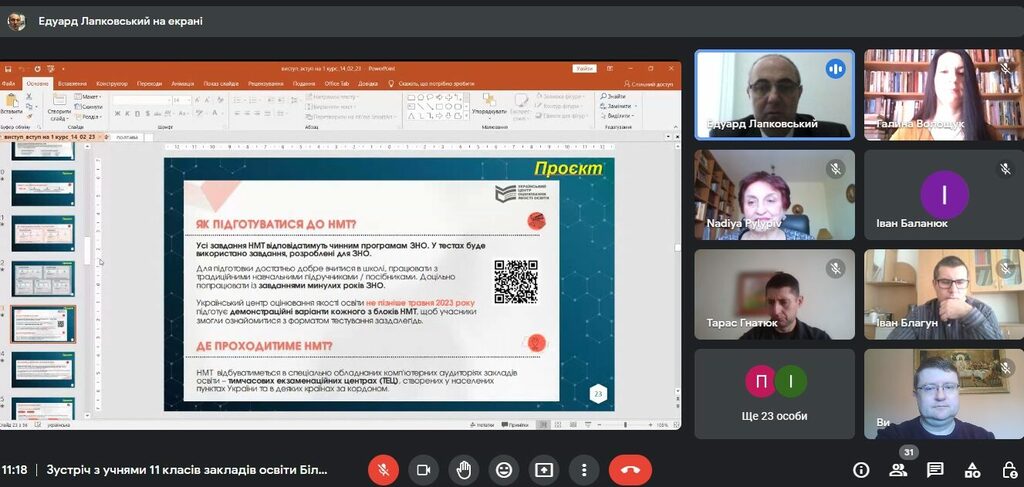Select the Іван Баланюк participant tile
1024x487 pixels.
coord(945,195)
